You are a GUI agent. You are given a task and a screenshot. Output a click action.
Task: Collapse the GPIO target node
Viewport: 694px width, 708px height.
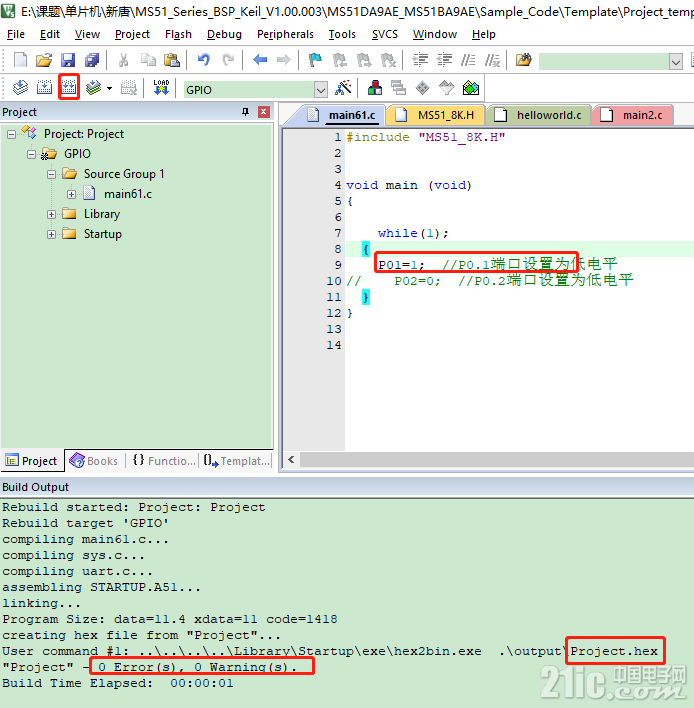[x=31, y=154]
